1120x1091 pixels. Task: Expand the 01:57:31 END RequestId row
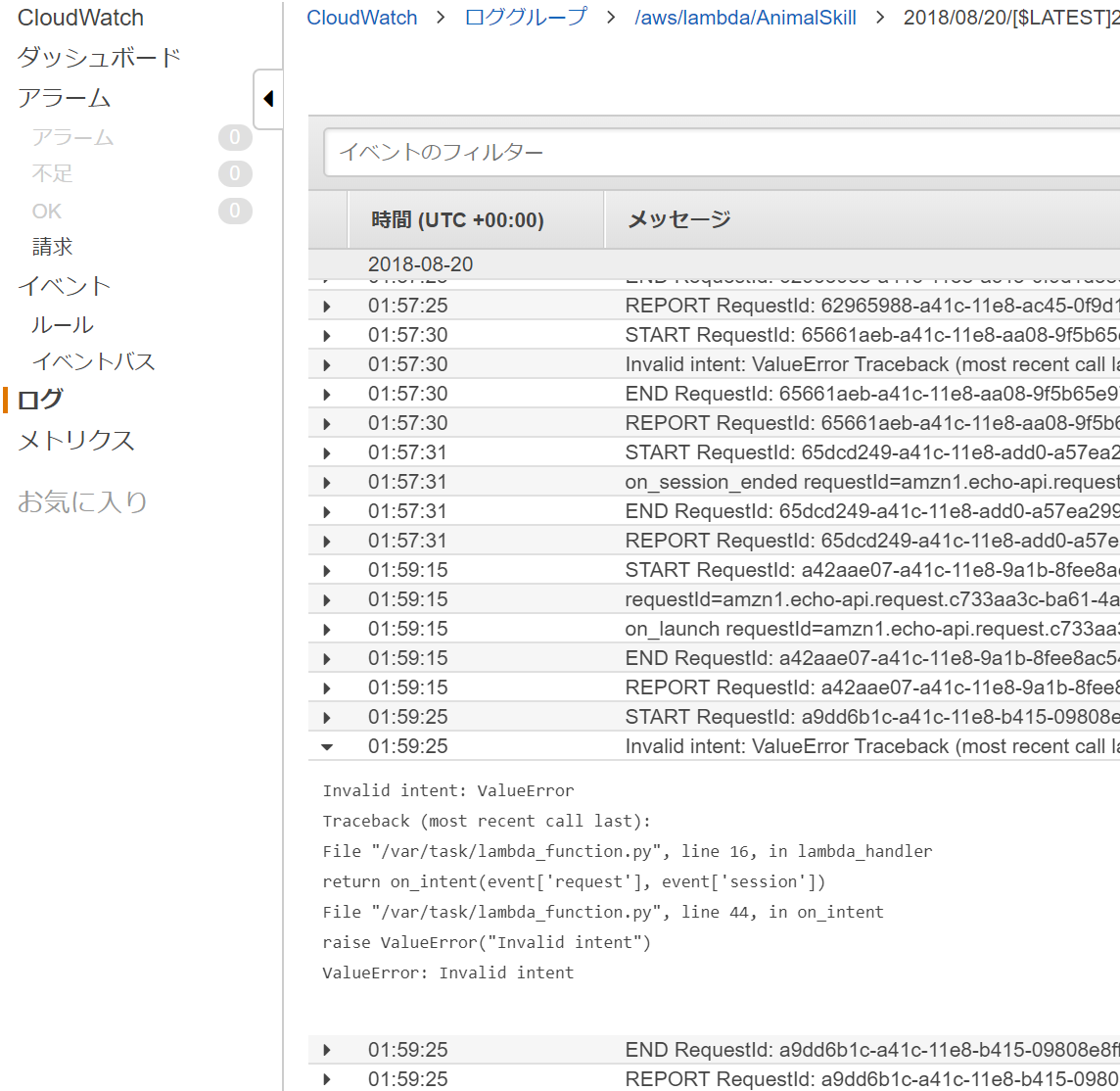pos(326,512)
